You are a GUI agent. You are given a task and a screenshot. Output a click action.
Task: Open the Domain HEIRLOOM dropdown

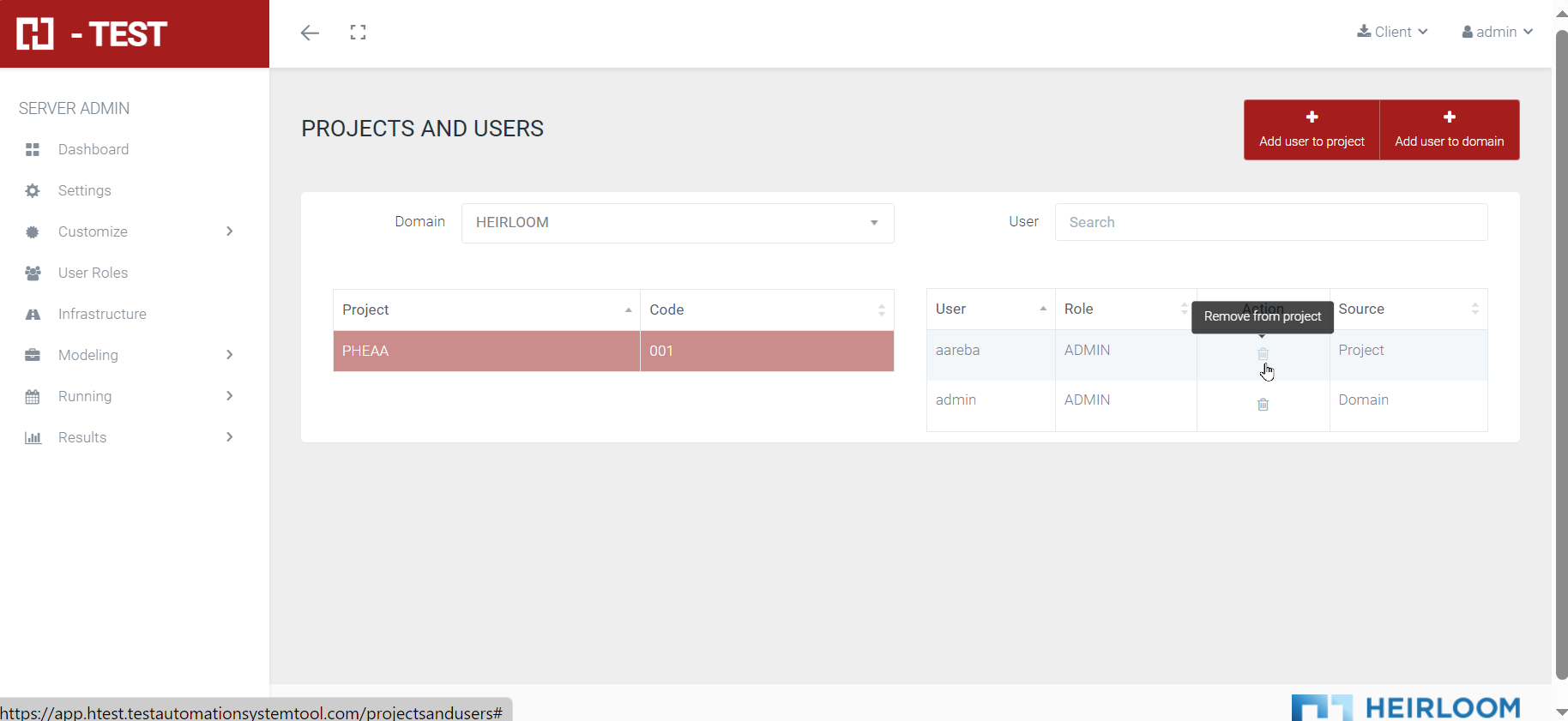click(x=677, y=223)
